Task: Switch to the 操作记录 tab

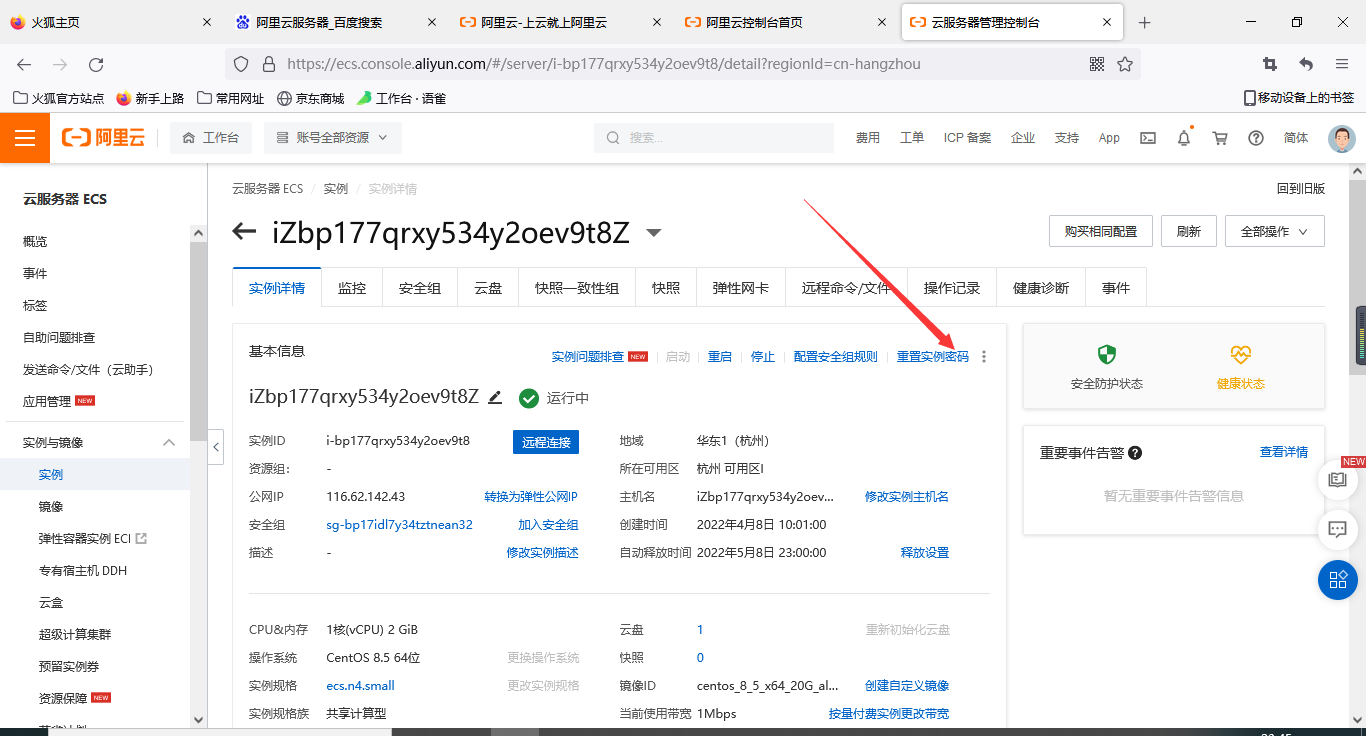Action: click(952, 288)
